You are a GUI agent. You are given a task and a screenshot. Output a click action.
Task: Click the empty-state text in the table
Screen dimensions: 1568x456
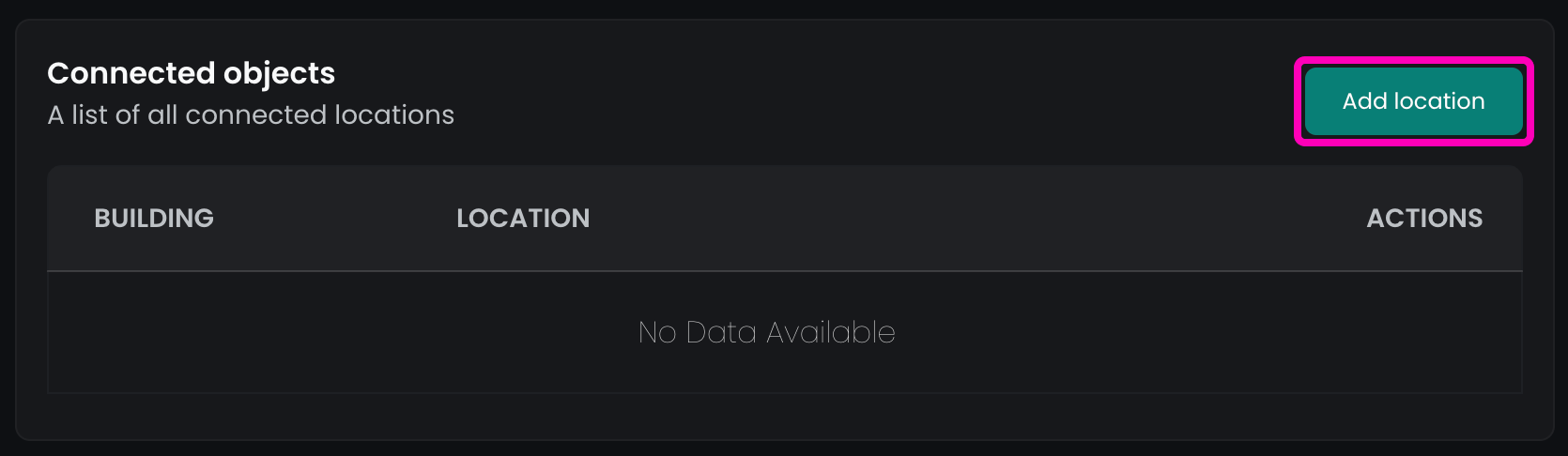pos(766,332)
